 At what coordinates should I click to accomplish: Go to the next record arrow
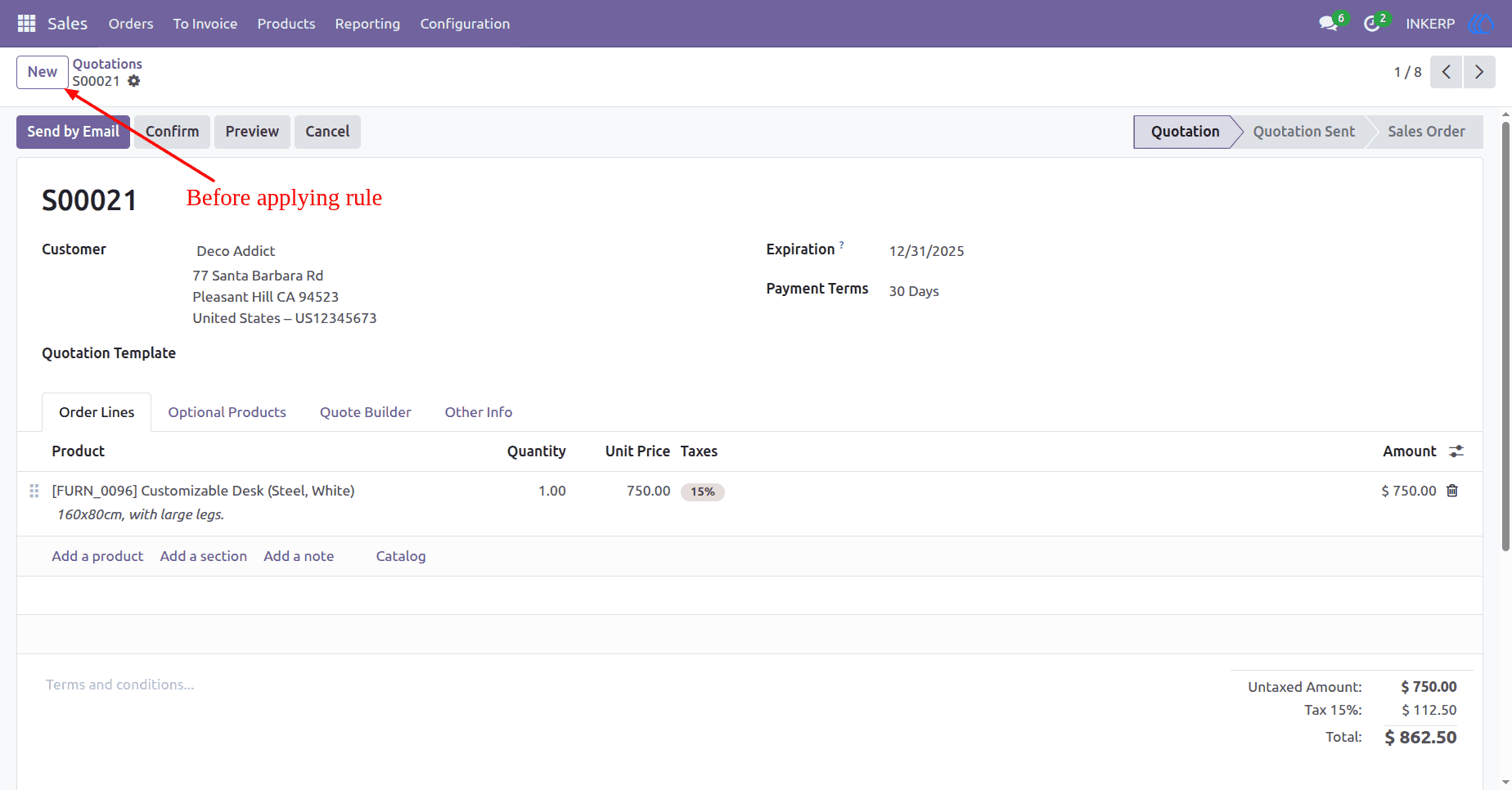(1479, 72)
